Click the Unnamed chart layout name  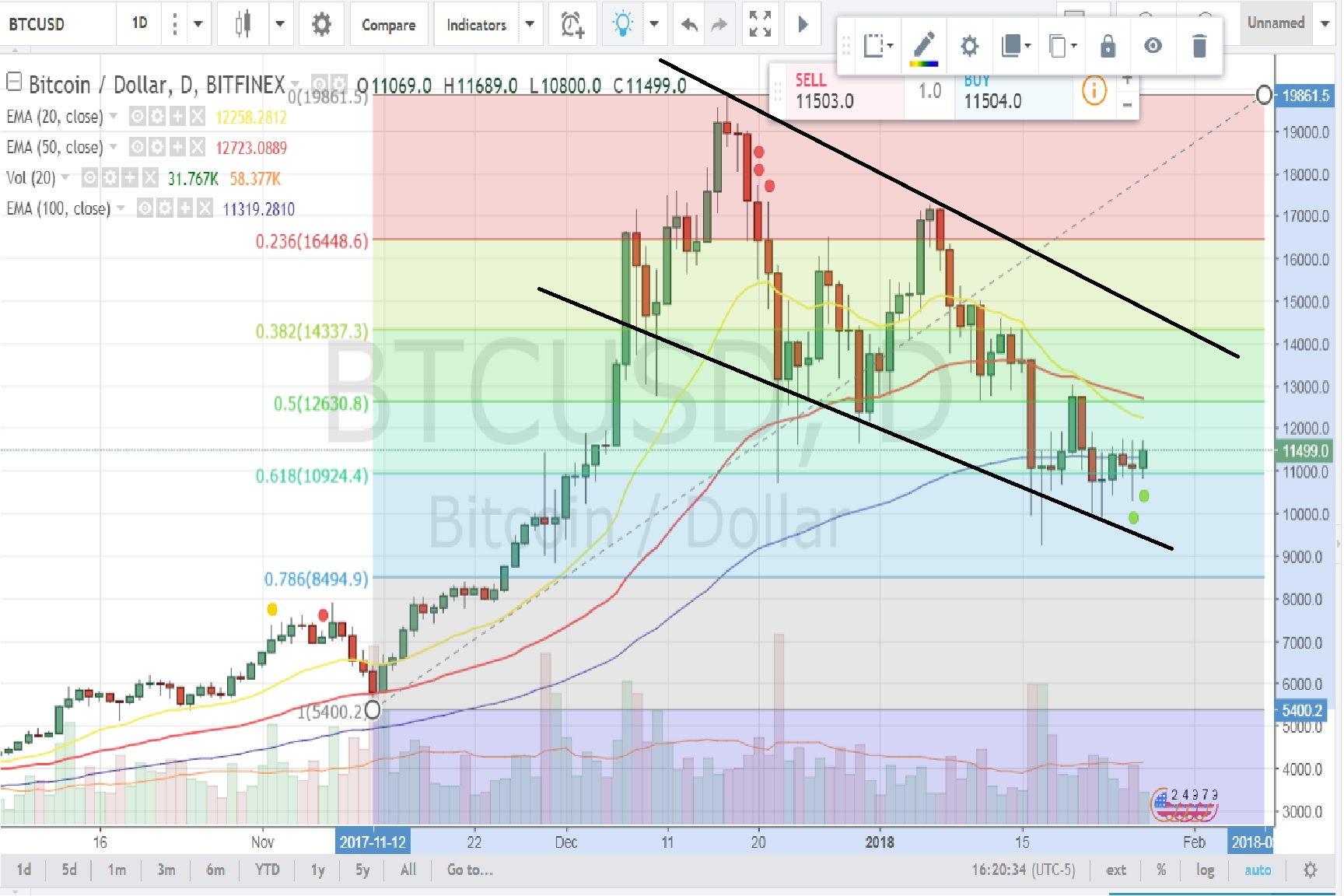click(1276, 23)
